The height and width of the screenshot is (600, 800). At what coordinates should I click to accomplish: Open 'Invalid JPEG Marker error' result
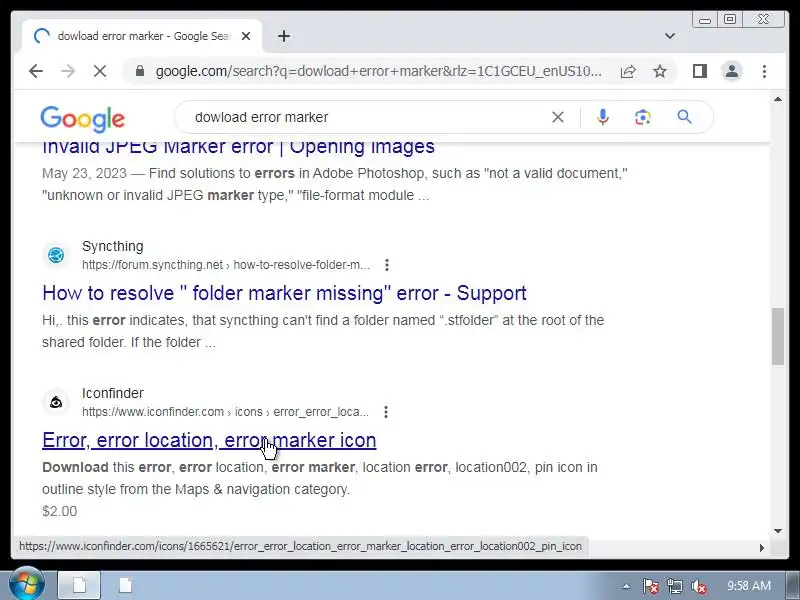pyautogui.click(x=238, y=146)
